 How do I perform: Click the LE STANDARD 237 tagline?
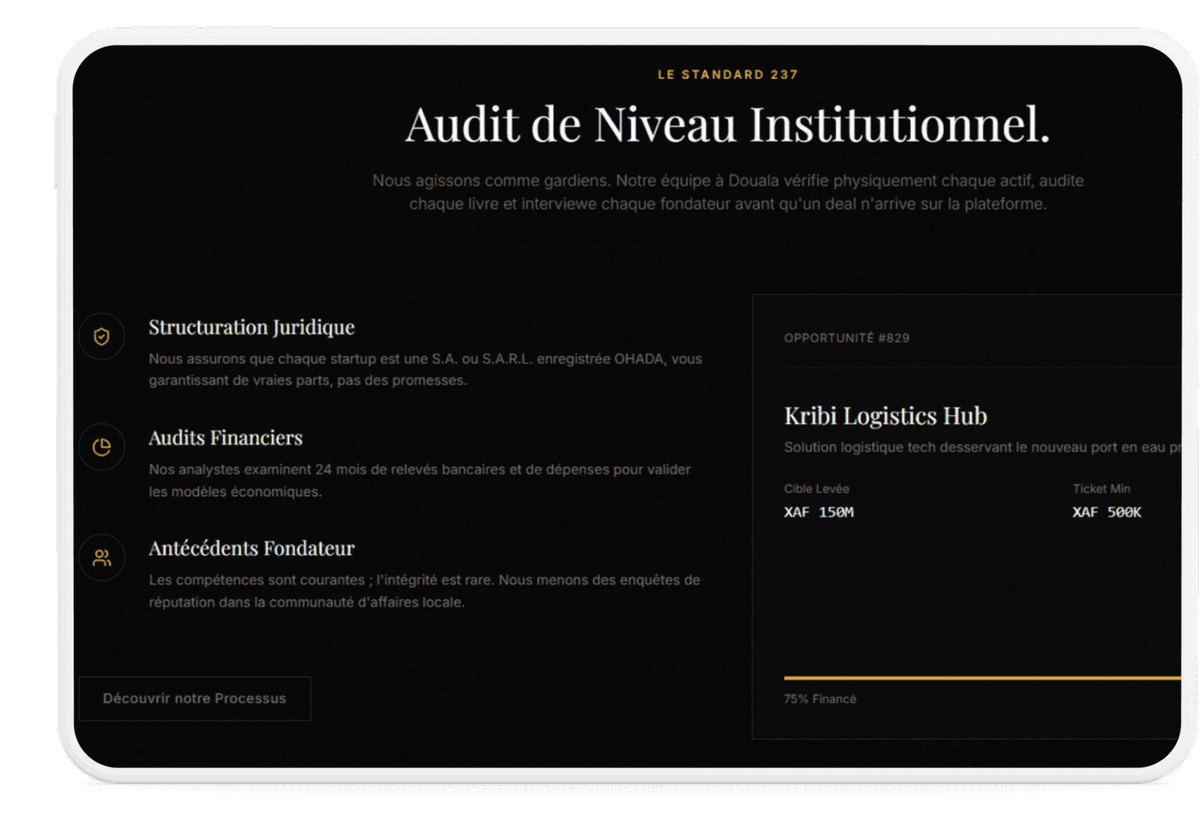coord(727,75)
